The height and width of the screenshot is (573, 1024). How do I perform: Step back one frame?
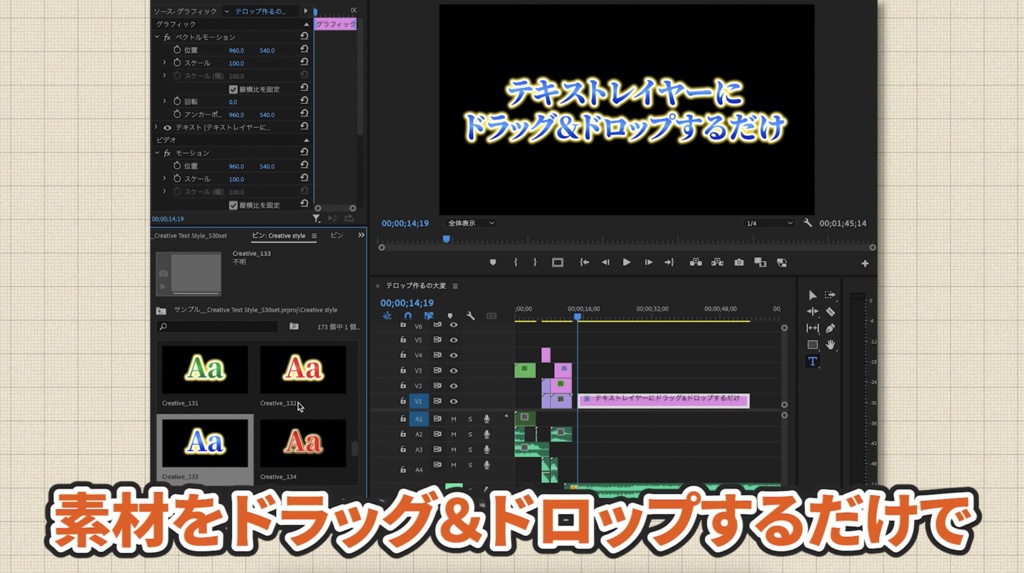[605, 263]
